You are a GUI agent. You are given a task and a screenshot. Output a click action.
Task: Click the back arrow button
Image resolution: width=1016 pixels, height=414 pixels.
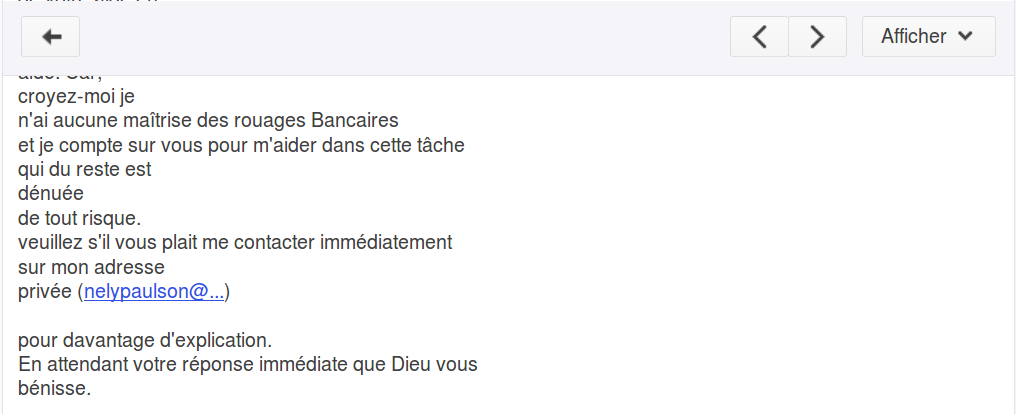(51, 37)
